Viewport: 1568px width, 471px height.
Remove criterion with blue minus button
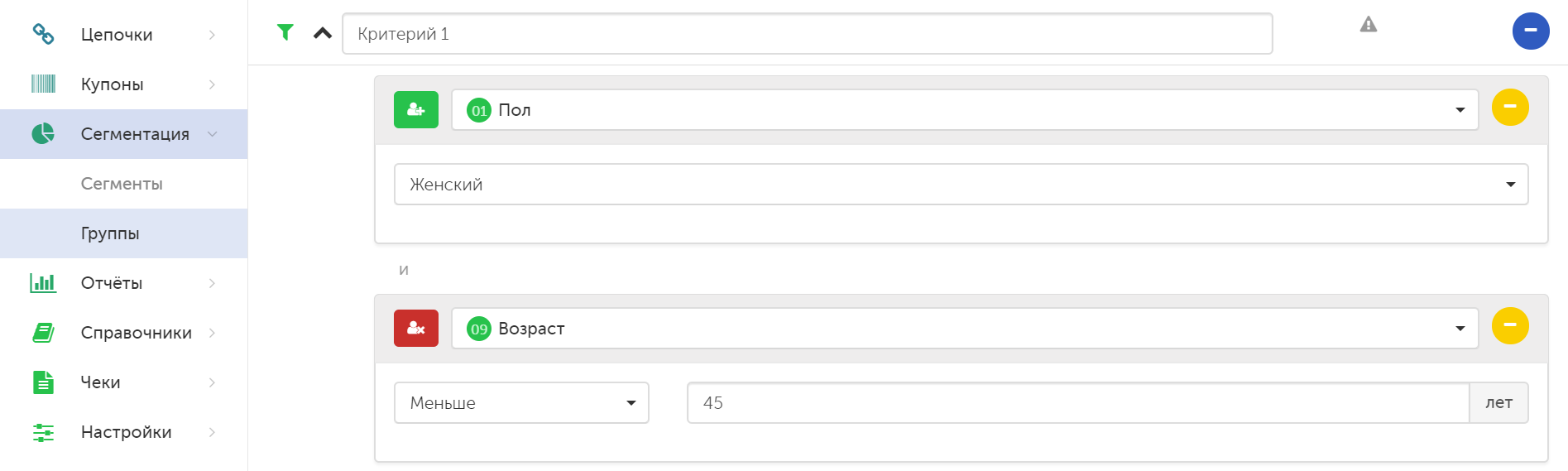click(1531, 31)
